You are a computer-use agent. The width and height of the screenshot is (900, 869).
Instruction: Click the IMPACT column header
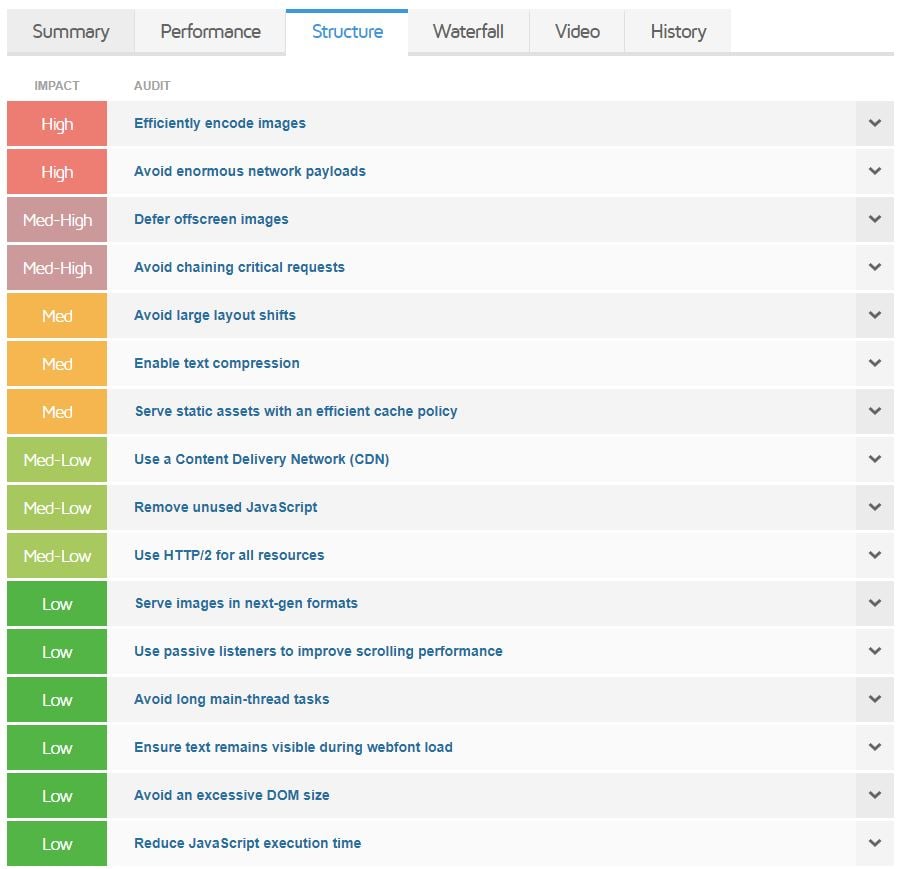pyautogui.click(x=57, y=86)
